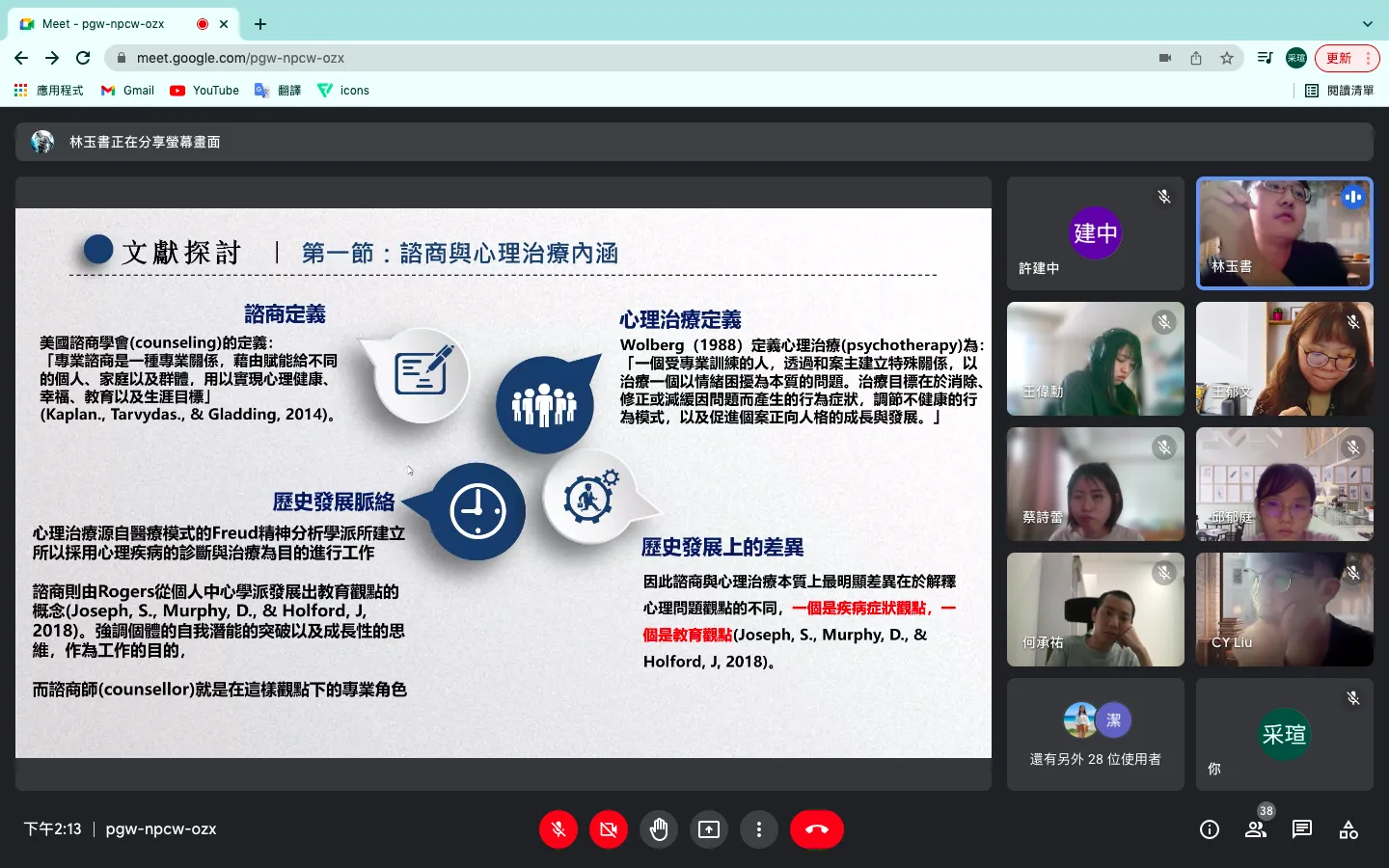Open the 應用程式 apps shortcut
The height and width of the screenshot is (868, 1389).
48,91
